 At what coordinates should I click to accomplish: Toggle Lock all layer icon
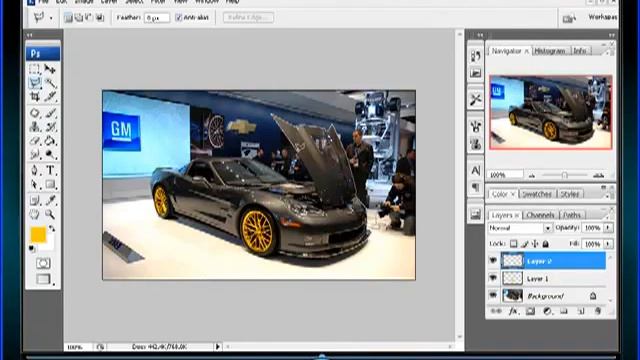pyautogui.click(x=546, y=244)
